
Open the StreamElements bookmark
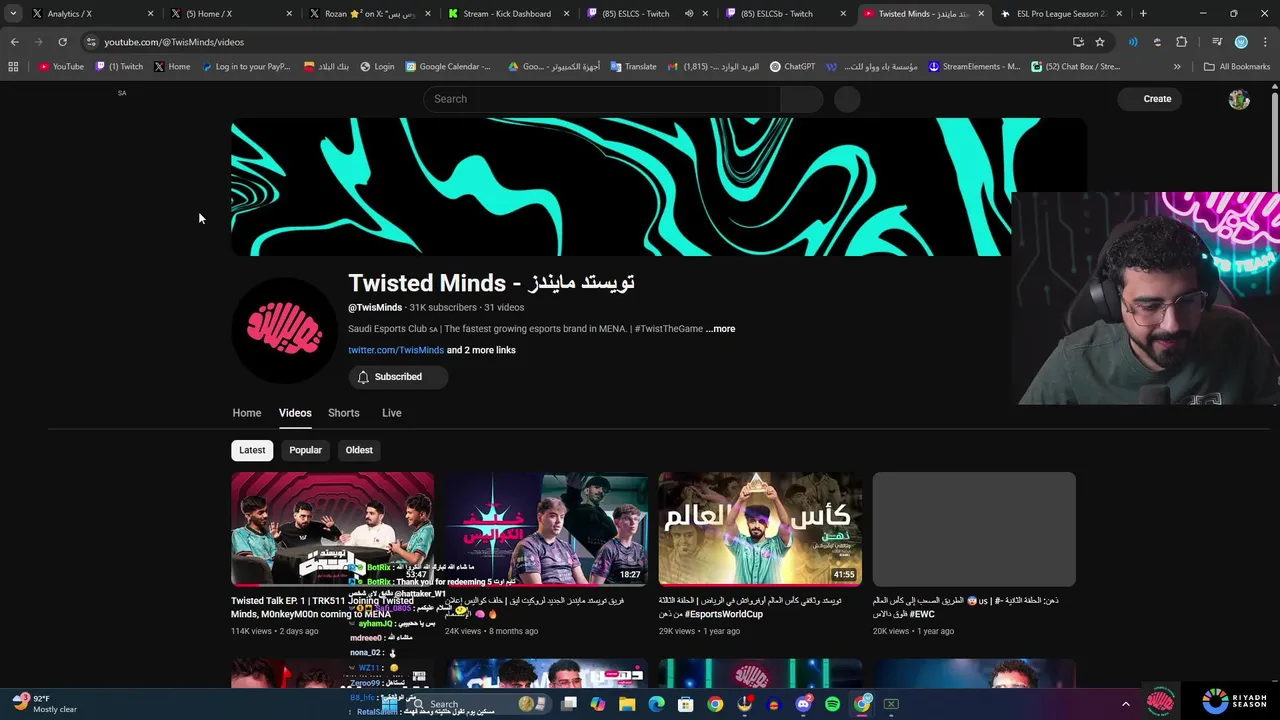tap(974, 67)
